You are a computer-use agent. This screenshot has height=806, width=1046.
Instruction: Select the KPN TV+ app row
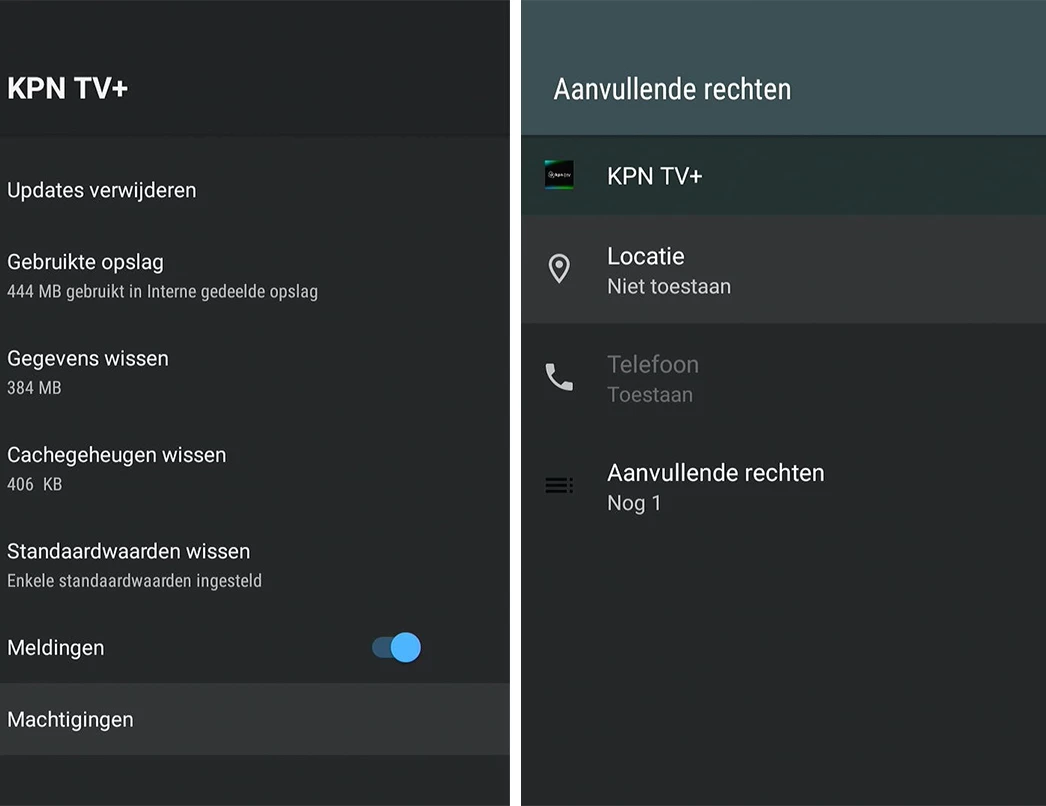pos(783,175)
